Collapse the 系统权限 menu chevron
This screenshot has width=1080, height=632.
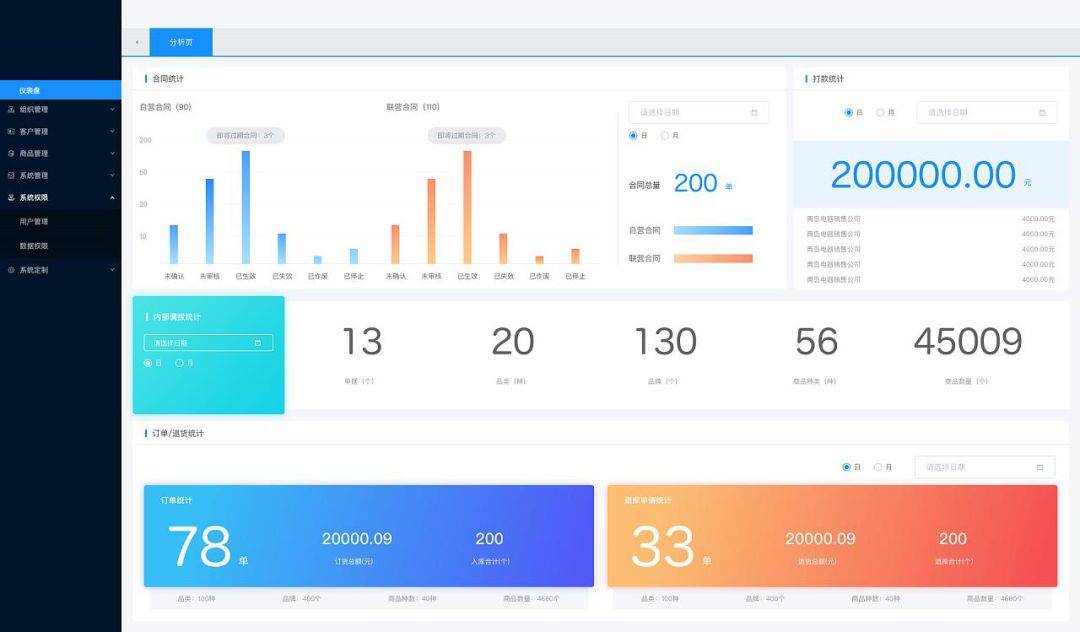coord(112,197)
